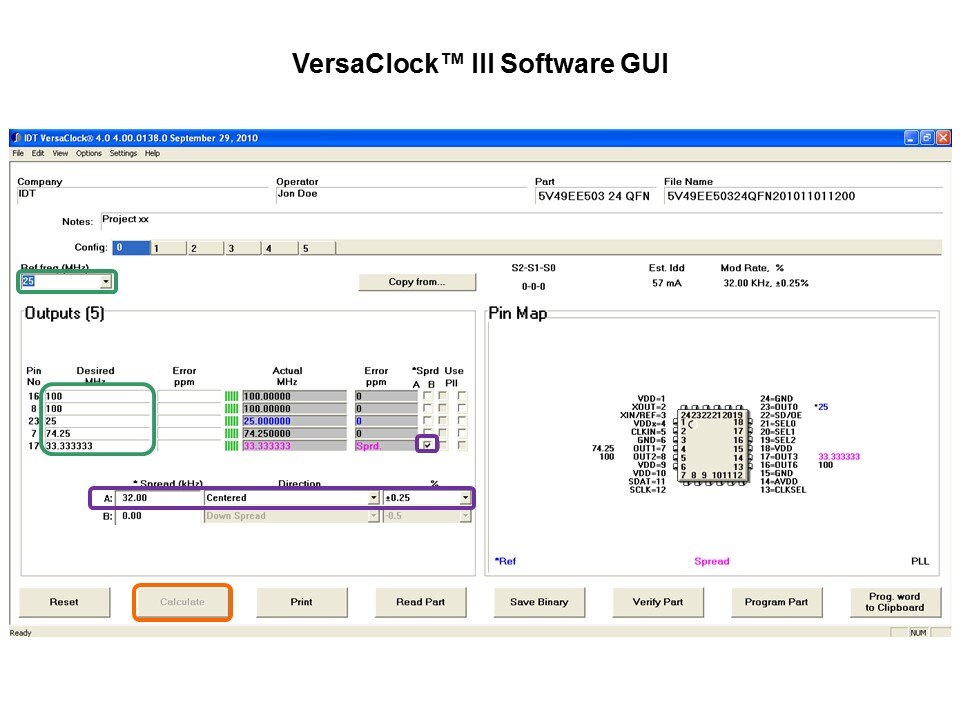Tick Use PLL checkbox for pin 16

(x=461, y=396)
